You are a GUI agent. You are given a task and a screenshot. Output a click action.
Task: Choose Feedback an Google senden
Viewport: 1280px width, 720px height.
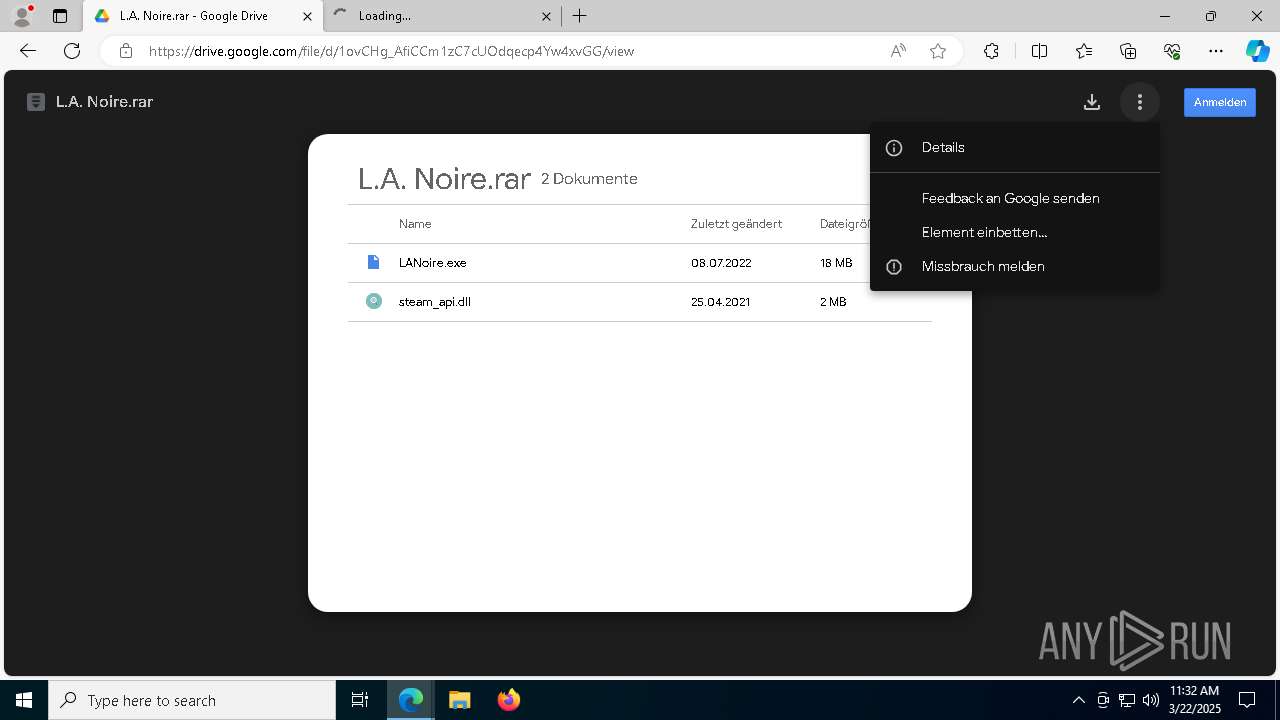(1015, 198)
